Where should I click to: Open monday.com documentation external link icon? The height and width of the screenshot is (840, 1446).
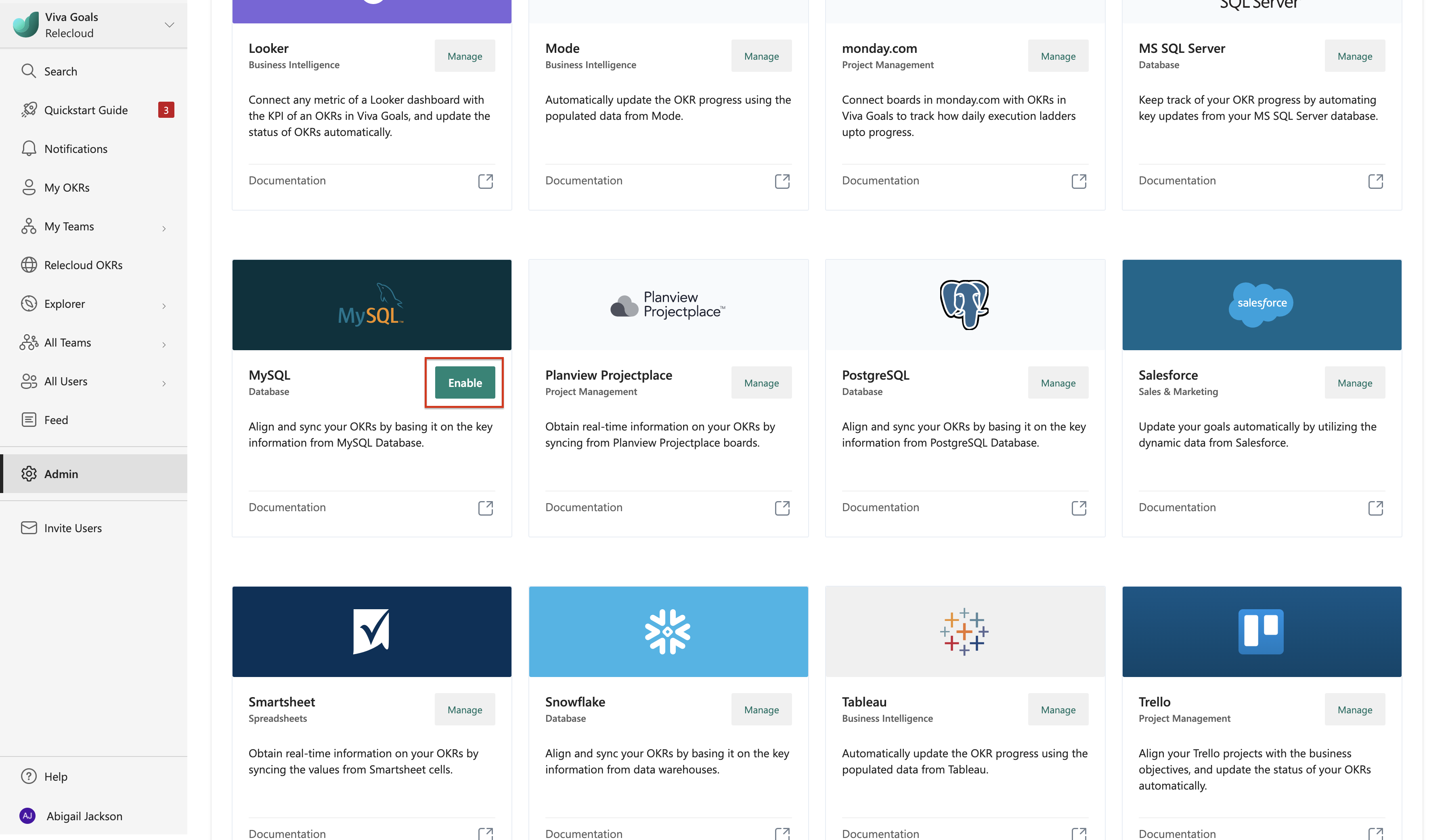click(1079, 181)
